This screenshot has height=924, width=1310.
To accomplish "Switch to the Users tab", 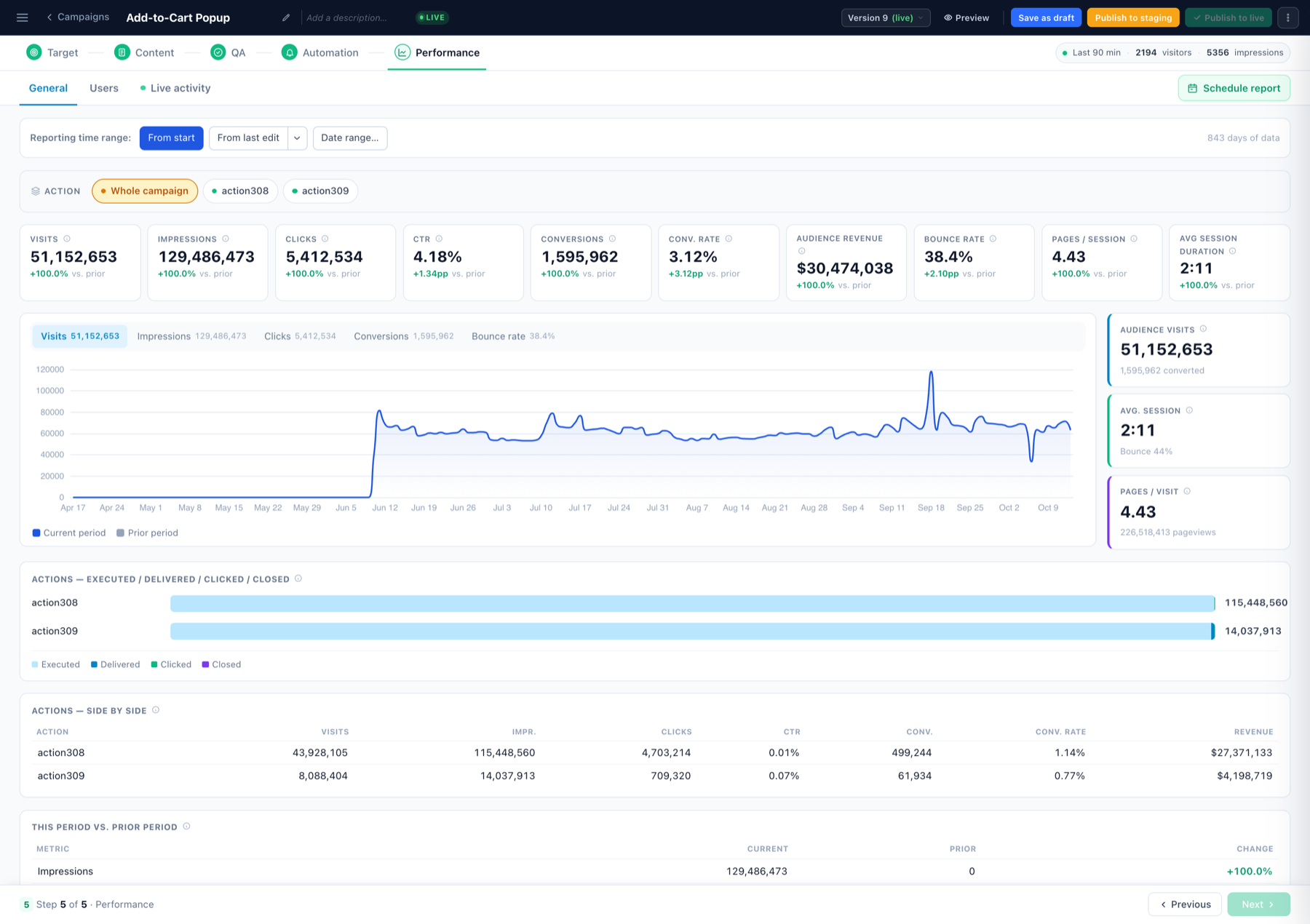I will tap(104, 88).
